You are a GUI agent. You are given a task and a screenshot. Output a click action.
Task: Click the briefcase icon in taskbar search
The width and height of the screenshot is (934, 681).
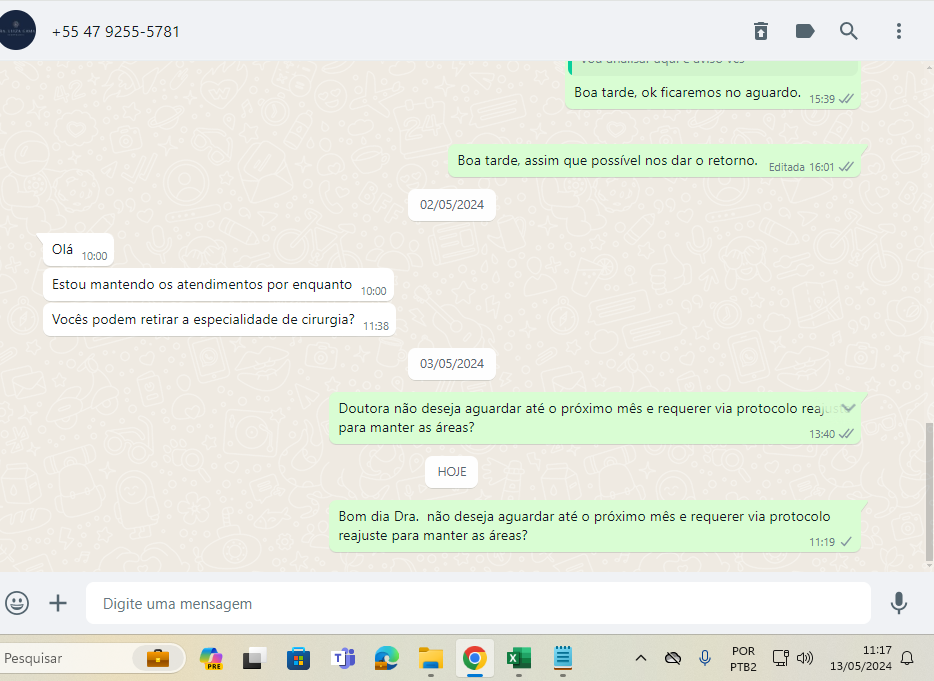[x=158, y=658]
